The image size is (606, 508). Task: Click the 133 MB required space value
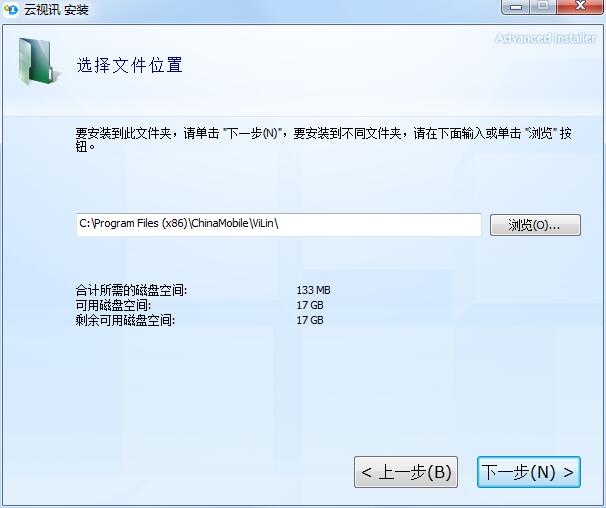[313, 290]
